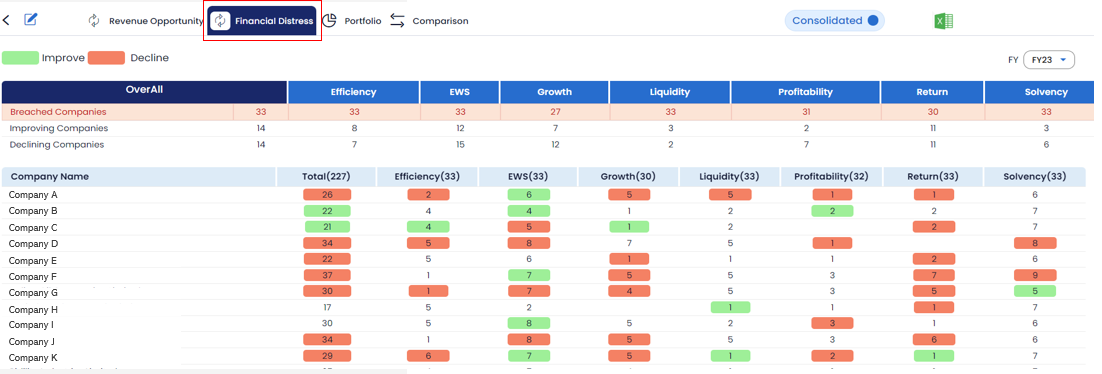Click the Portfolio pie chart icon

[329, 20]
